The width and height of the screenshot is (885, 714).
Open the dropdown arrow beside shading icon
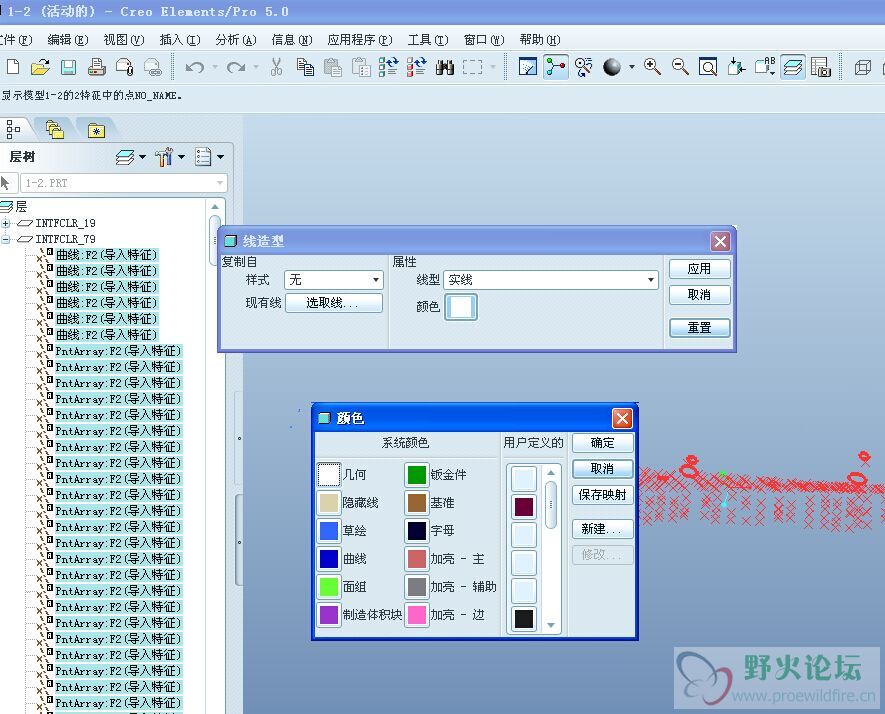[632, 67]
